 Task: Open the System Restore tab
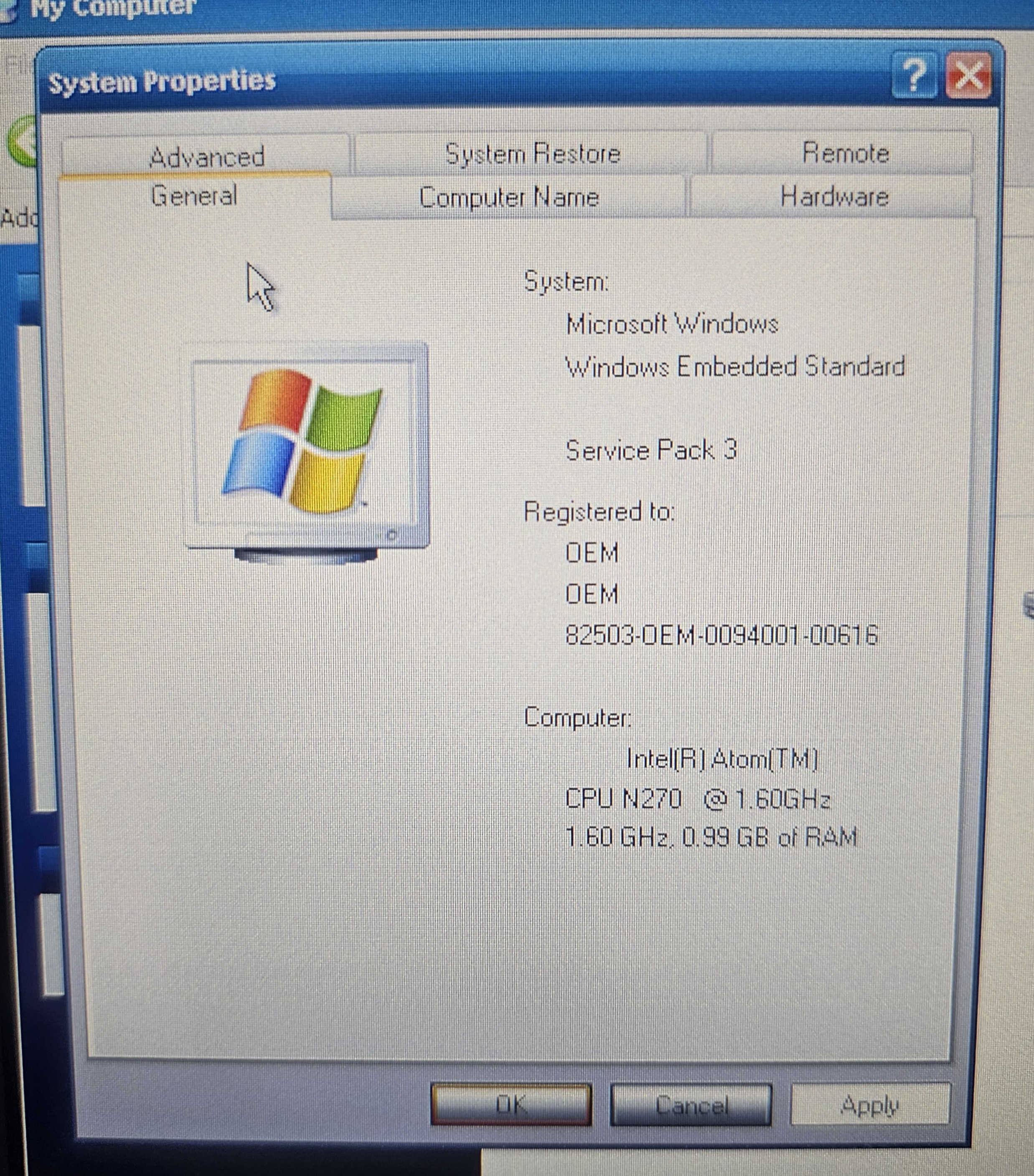click(x=532, y=154)
